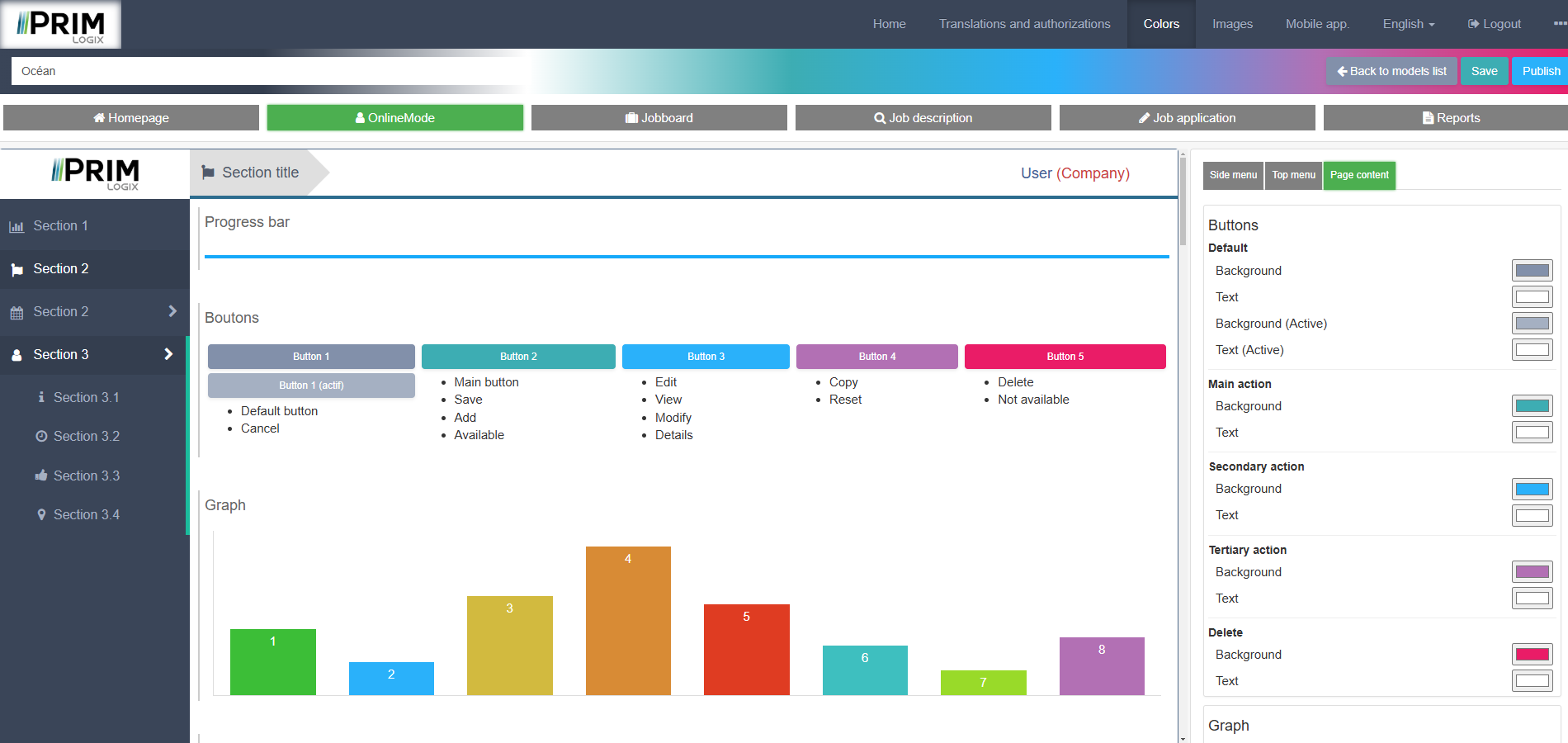This screenshot has height=743, width=1568.
Task: Collapse the Section 3 submenu chevron
Action: pyautogui.click(x=168, y=354)
